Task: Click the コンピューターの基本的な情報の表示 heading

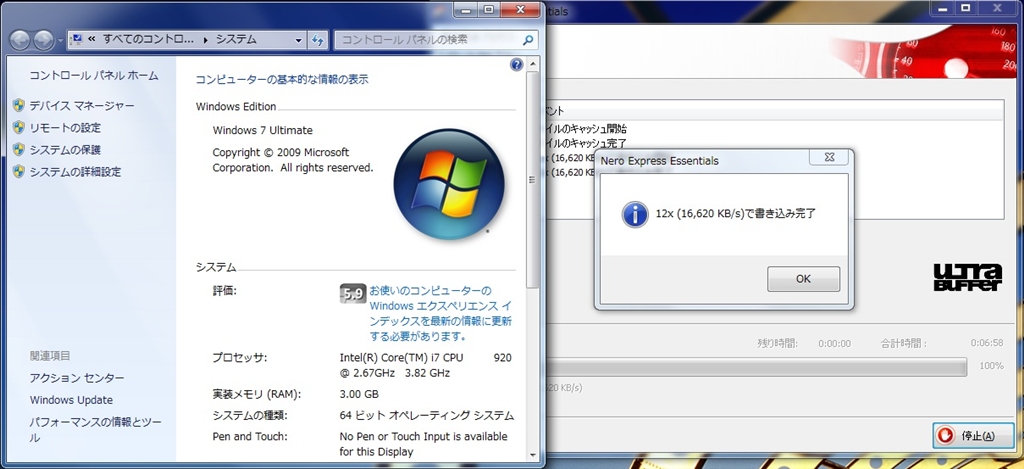Action: tap(282, 80)
